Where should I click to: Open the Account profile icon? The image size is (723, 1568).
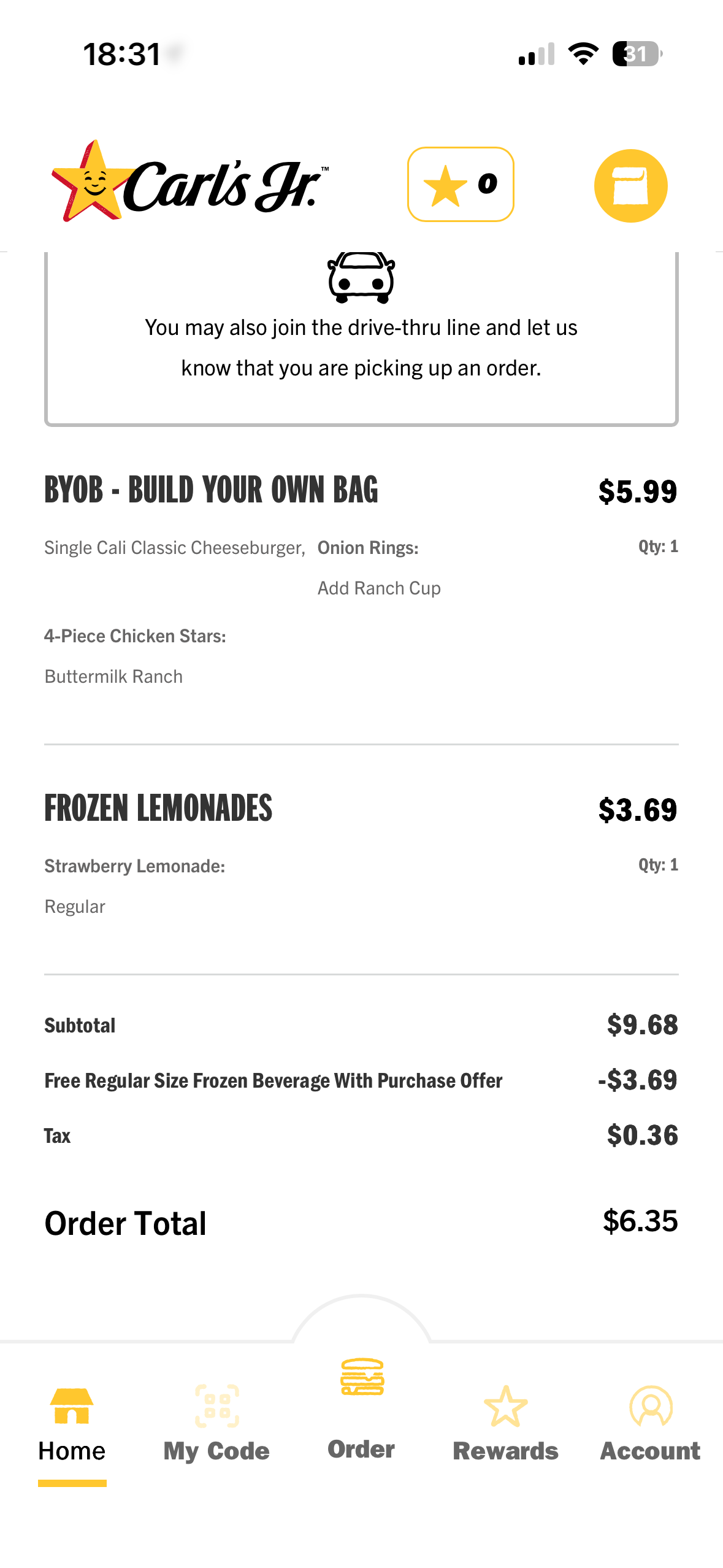tap(651, 1405)
